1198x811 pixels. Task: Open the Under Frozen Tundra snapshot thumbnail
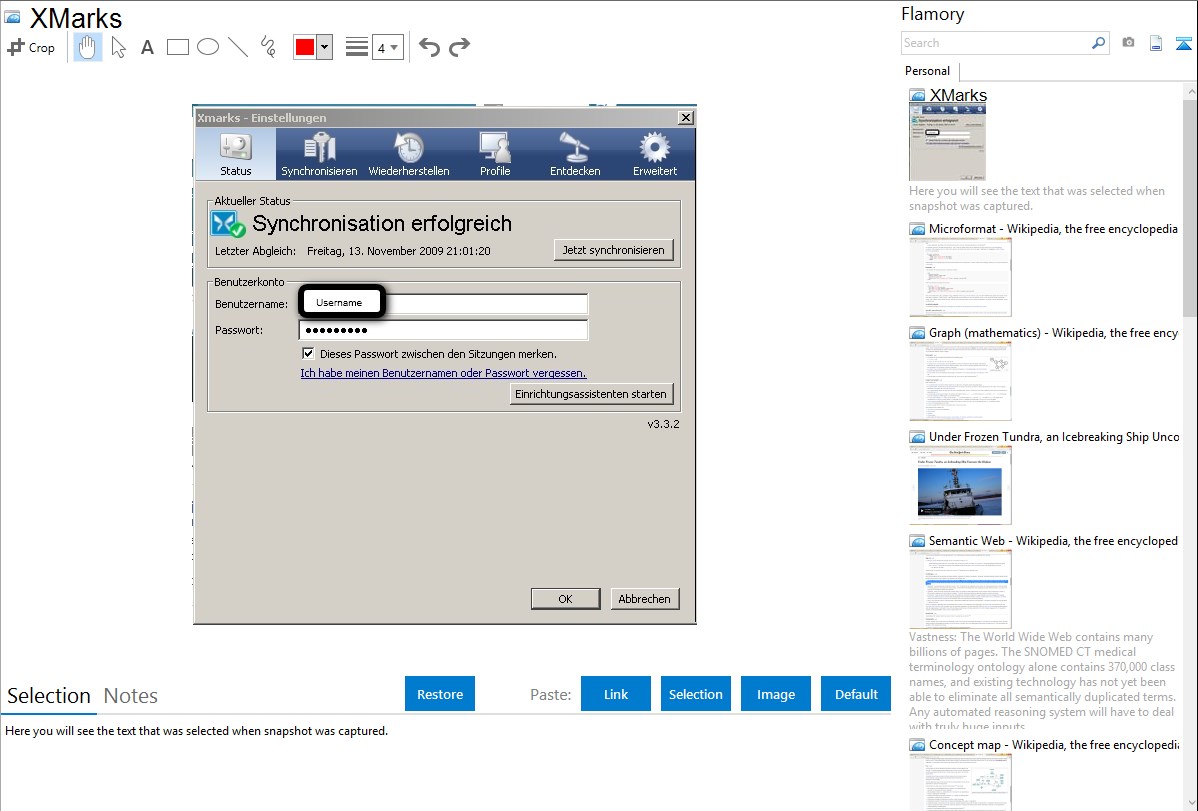[960, 485]
